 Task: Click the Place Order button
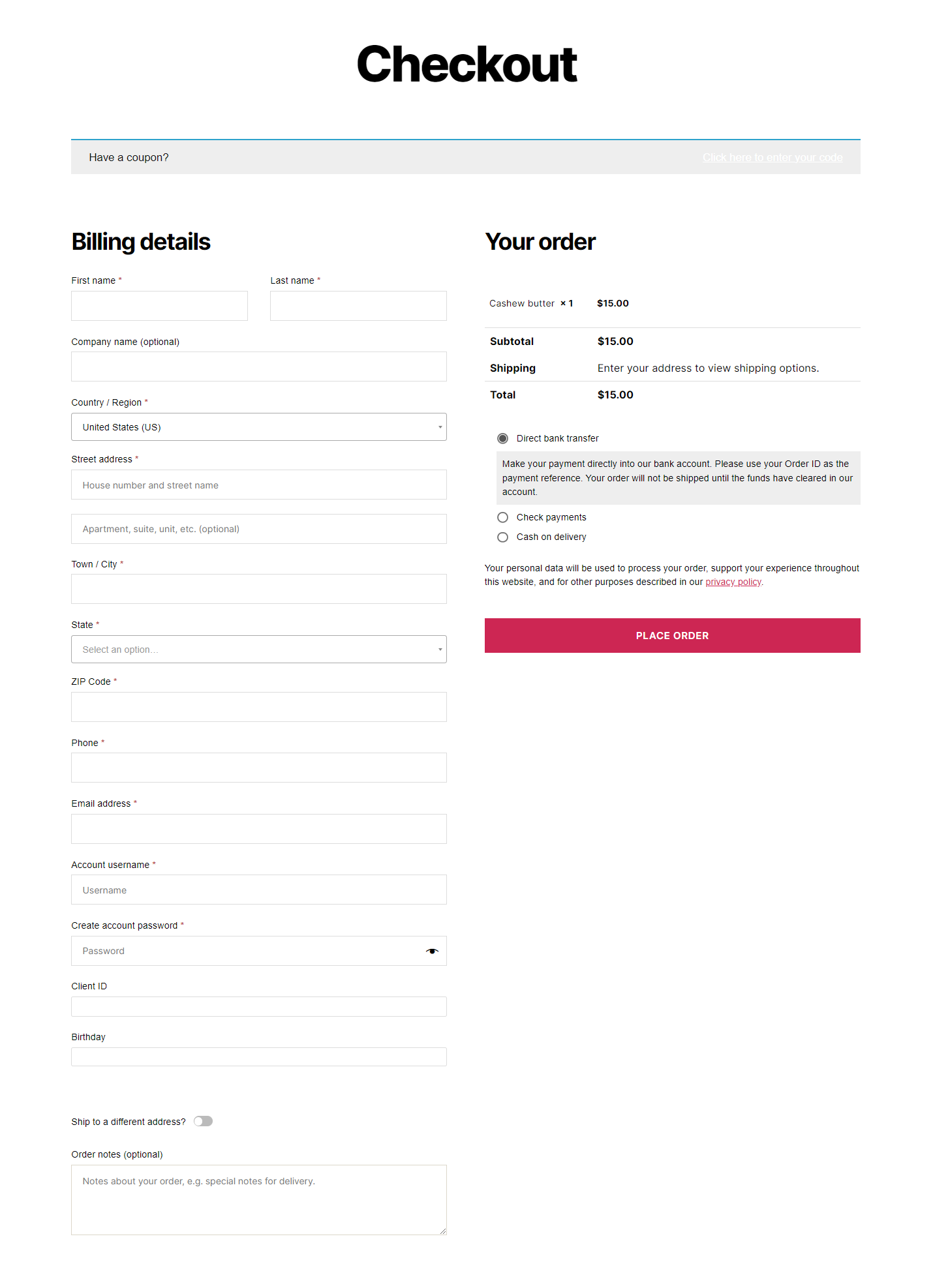672,636
